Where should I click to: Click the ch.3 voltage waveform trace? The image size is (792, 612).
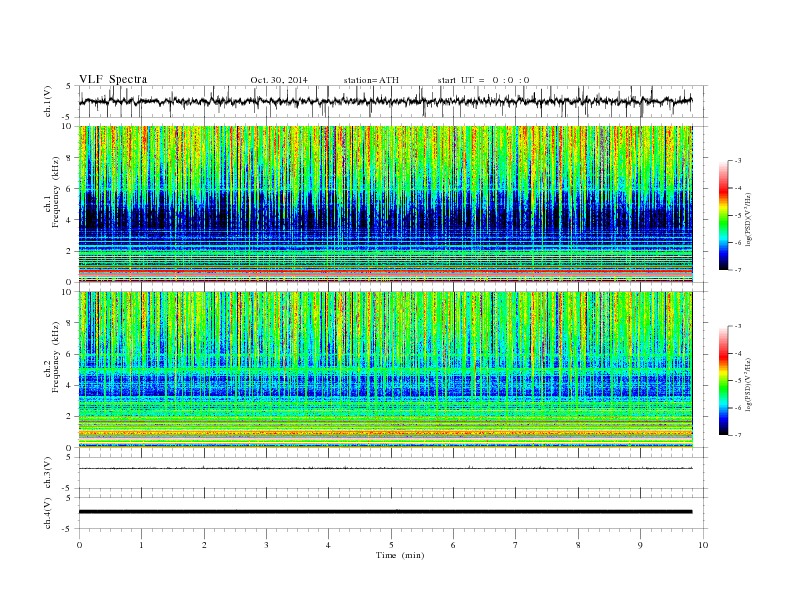point(385,468)
